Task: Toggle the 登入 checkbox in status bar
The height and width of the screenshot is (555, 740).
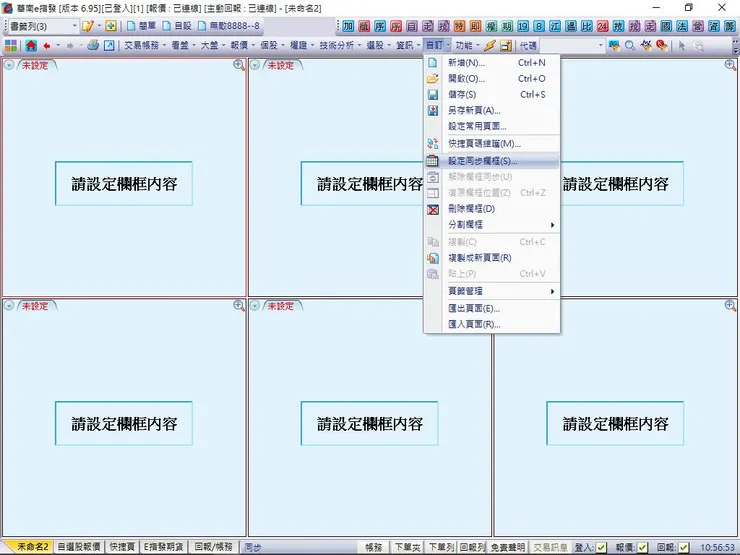Action: [601, 547]
